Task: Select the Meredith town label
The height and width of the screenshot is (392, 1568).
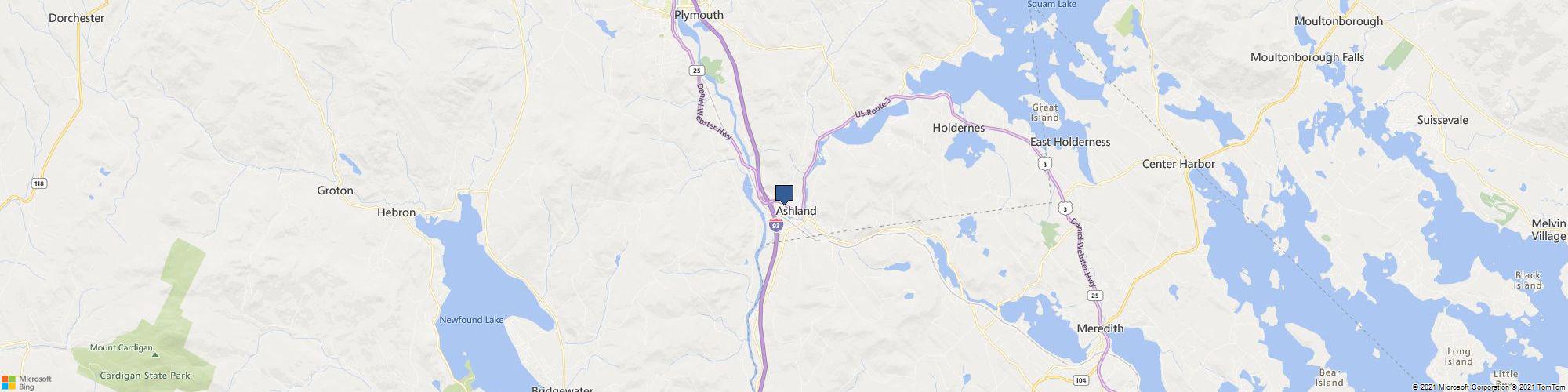Action: 1100,328
